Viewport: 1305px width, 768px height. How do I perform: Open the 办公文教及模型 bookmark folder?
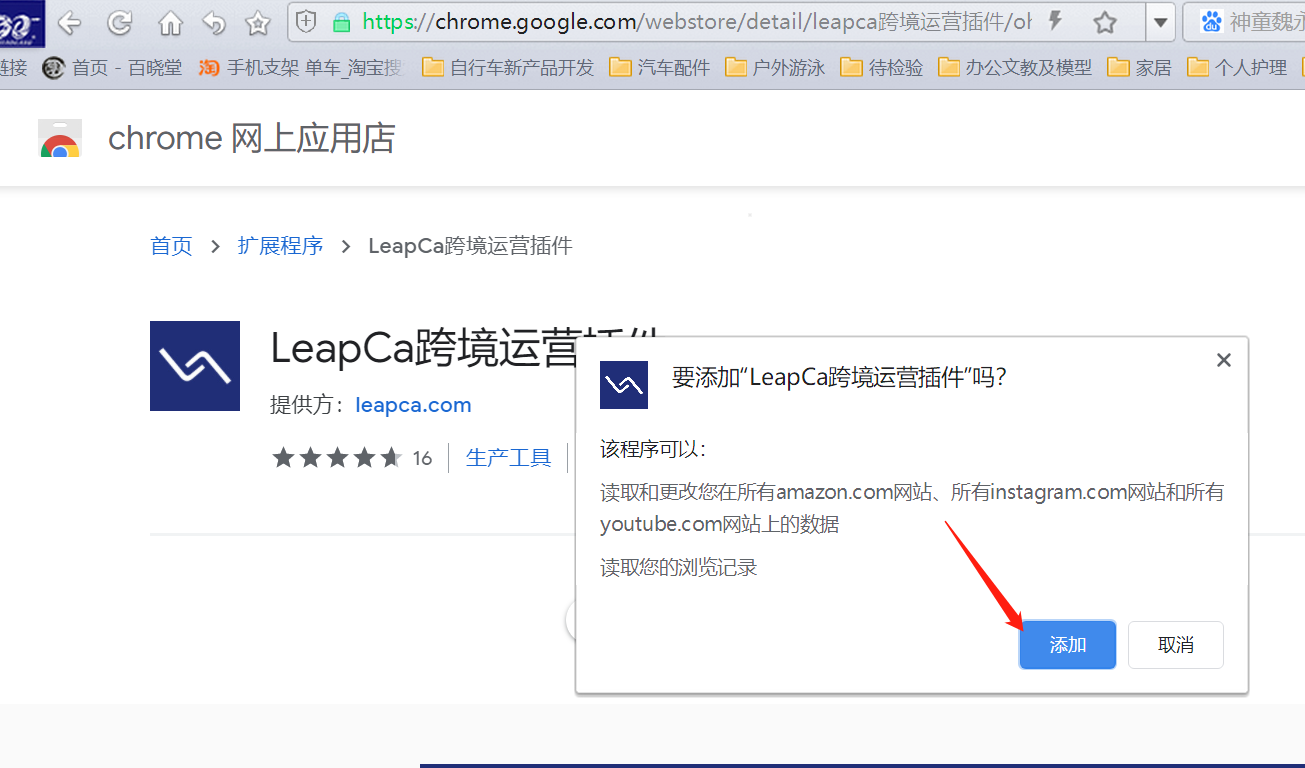click(1015, 67)
